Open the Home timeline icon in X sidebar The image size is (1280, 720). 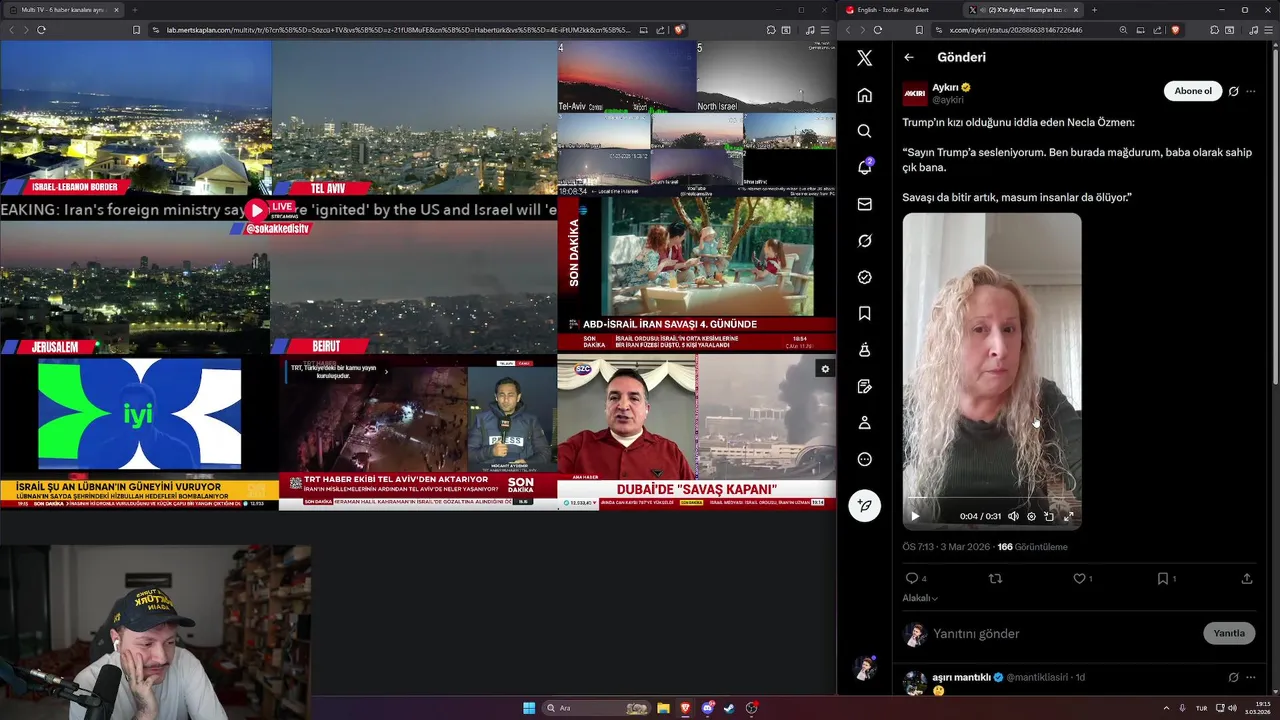pos(865,95)
